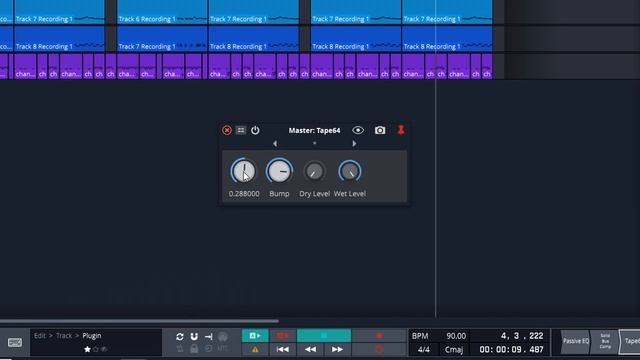Select Plugin in the breadcrumb path
640x360 pixels.
coord(92,336)
